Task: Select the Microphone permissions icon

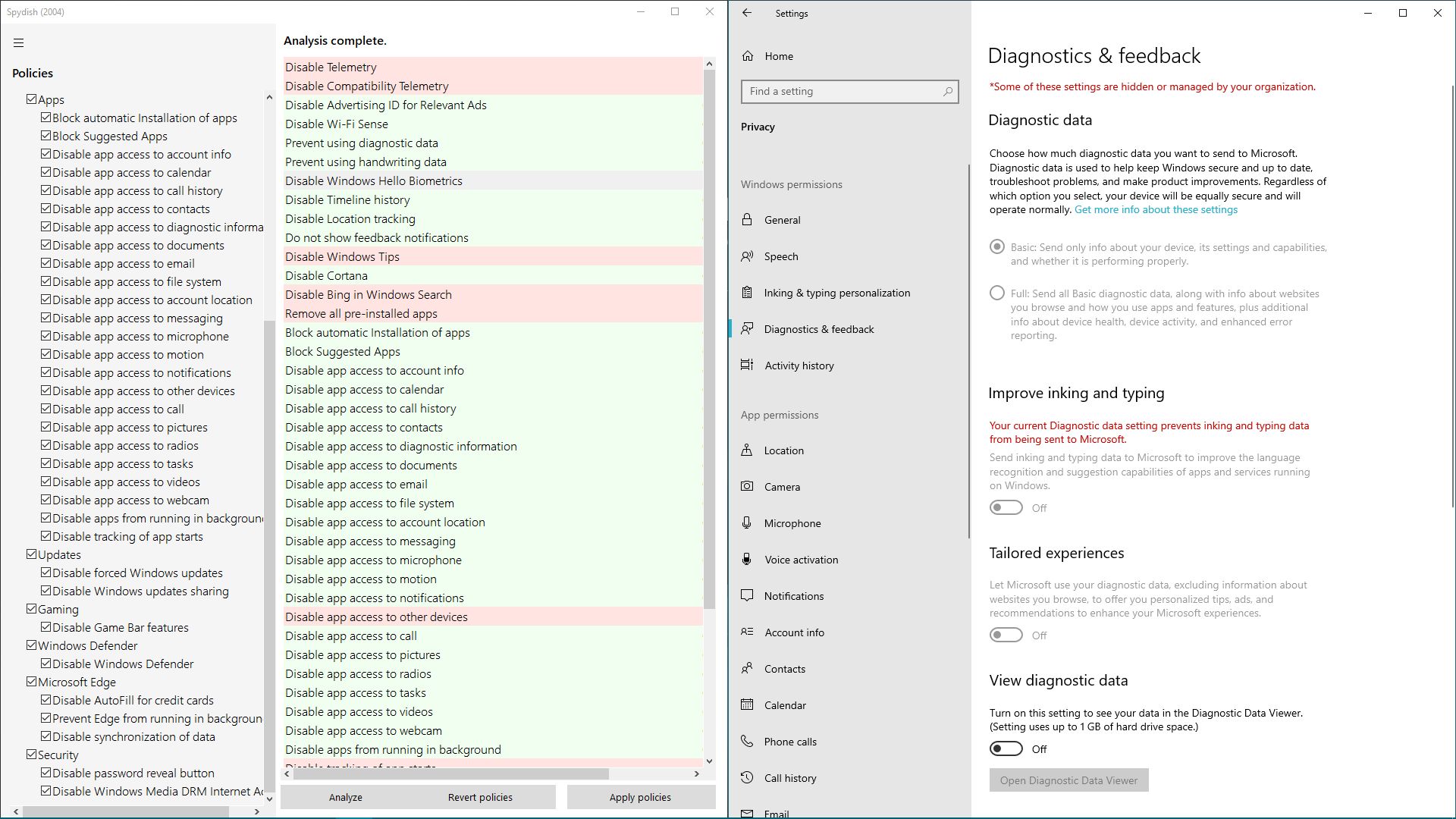Action: pos(747,523)
